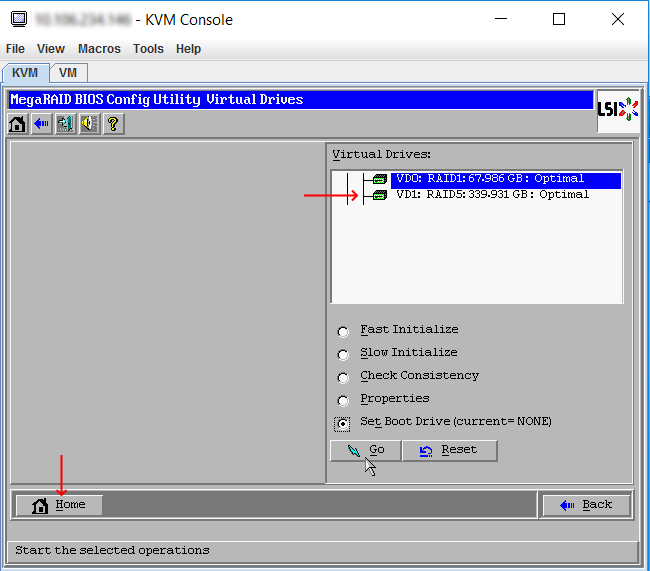Open the File menu
This screenshot has width=650, height=571.
click(15, 49)
